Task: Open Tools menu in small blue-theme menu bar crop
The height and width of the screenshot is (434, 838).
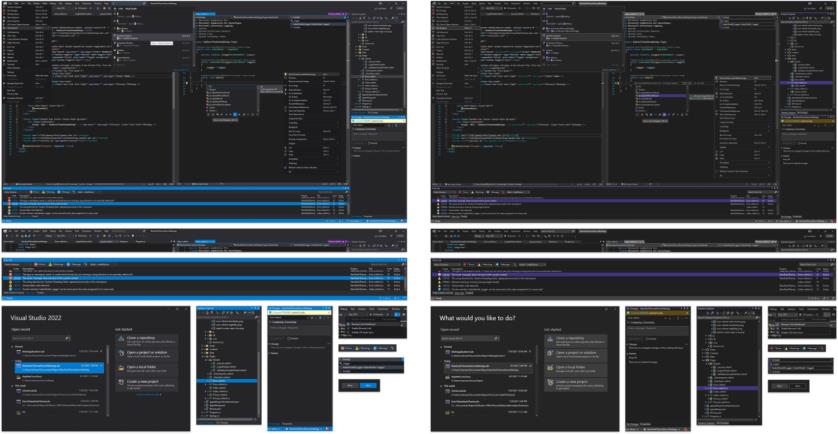Action: coord(370,309)
